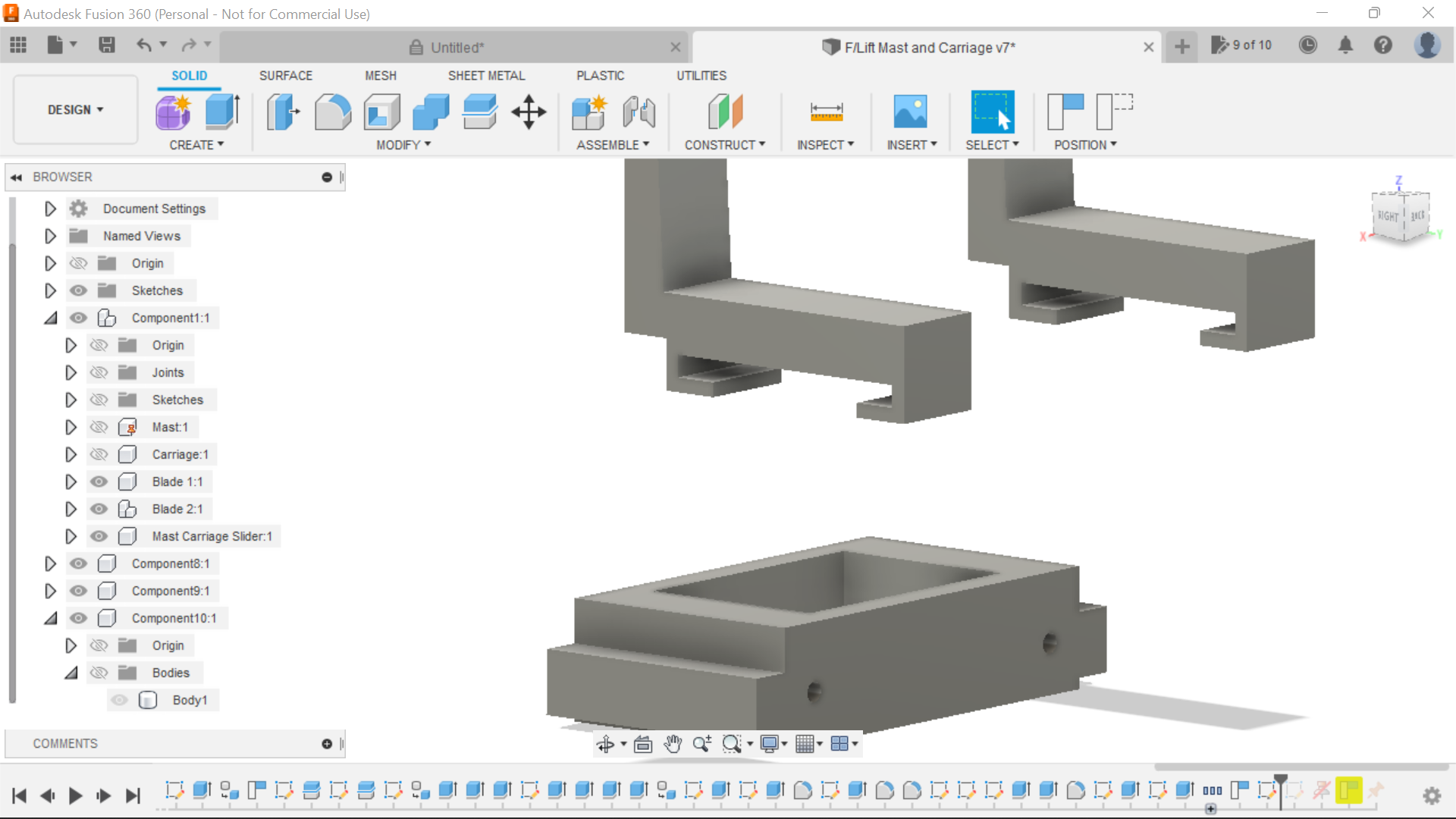Activate the Fillet tool
Image resolution: width=1456 pixels, height=819 pixels.
click(x=332, y=111)
